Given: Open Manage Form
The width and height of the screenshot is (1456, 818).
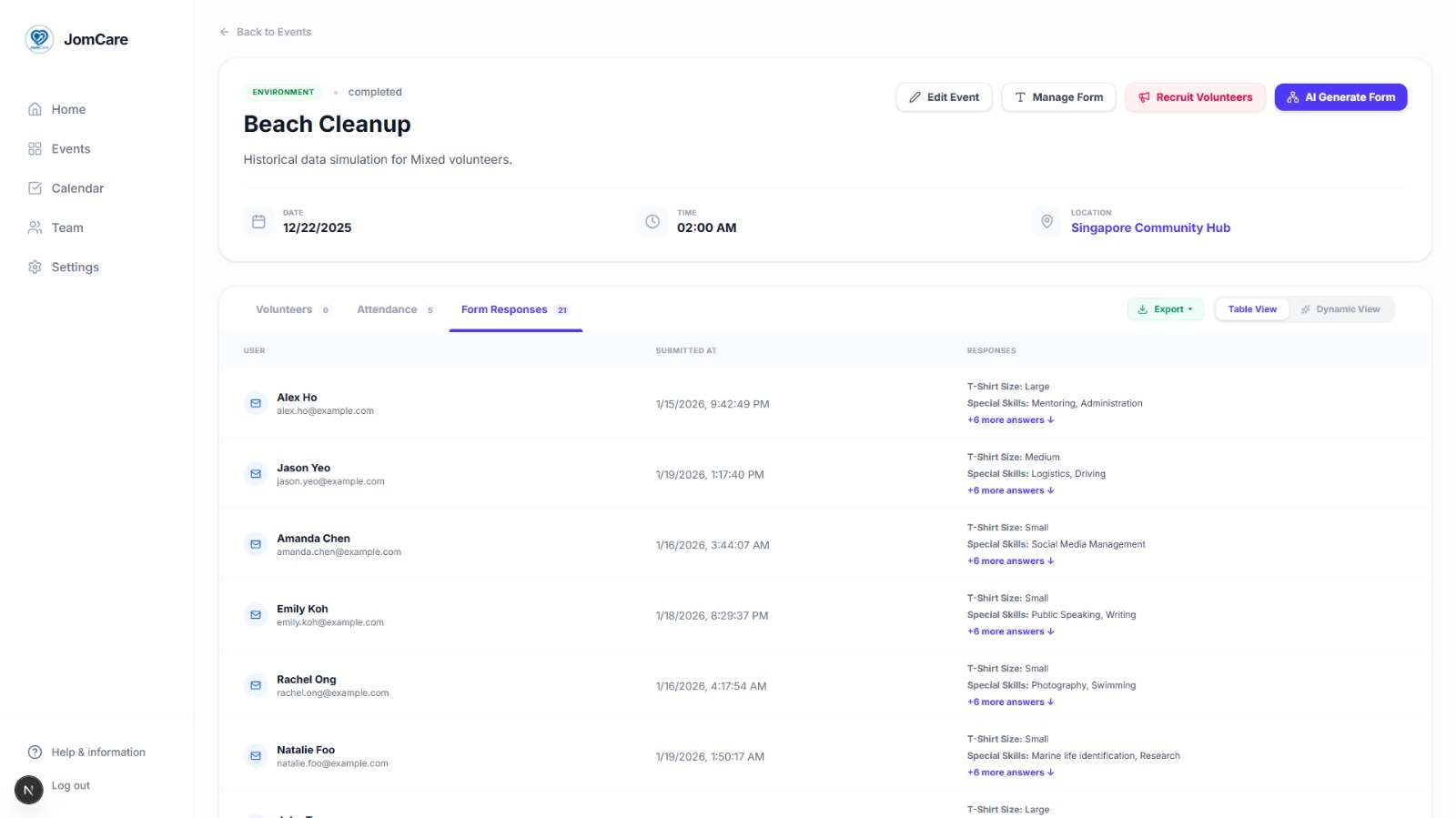Looking at the screenshot, I should [1058, 97].
